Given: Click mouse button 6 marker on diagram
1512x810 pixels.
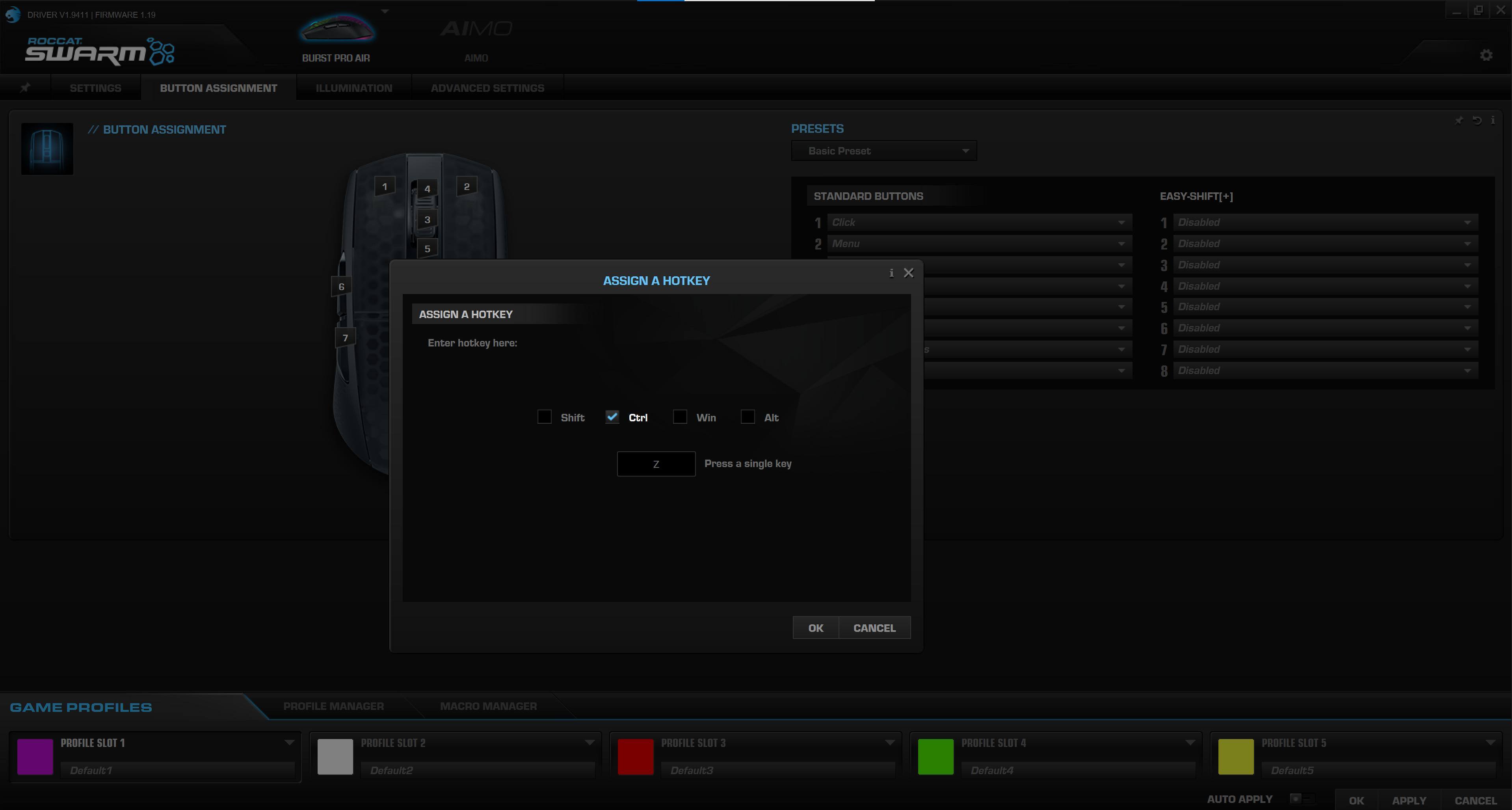Looking at the screenshot, I should [x=341, y=287].
